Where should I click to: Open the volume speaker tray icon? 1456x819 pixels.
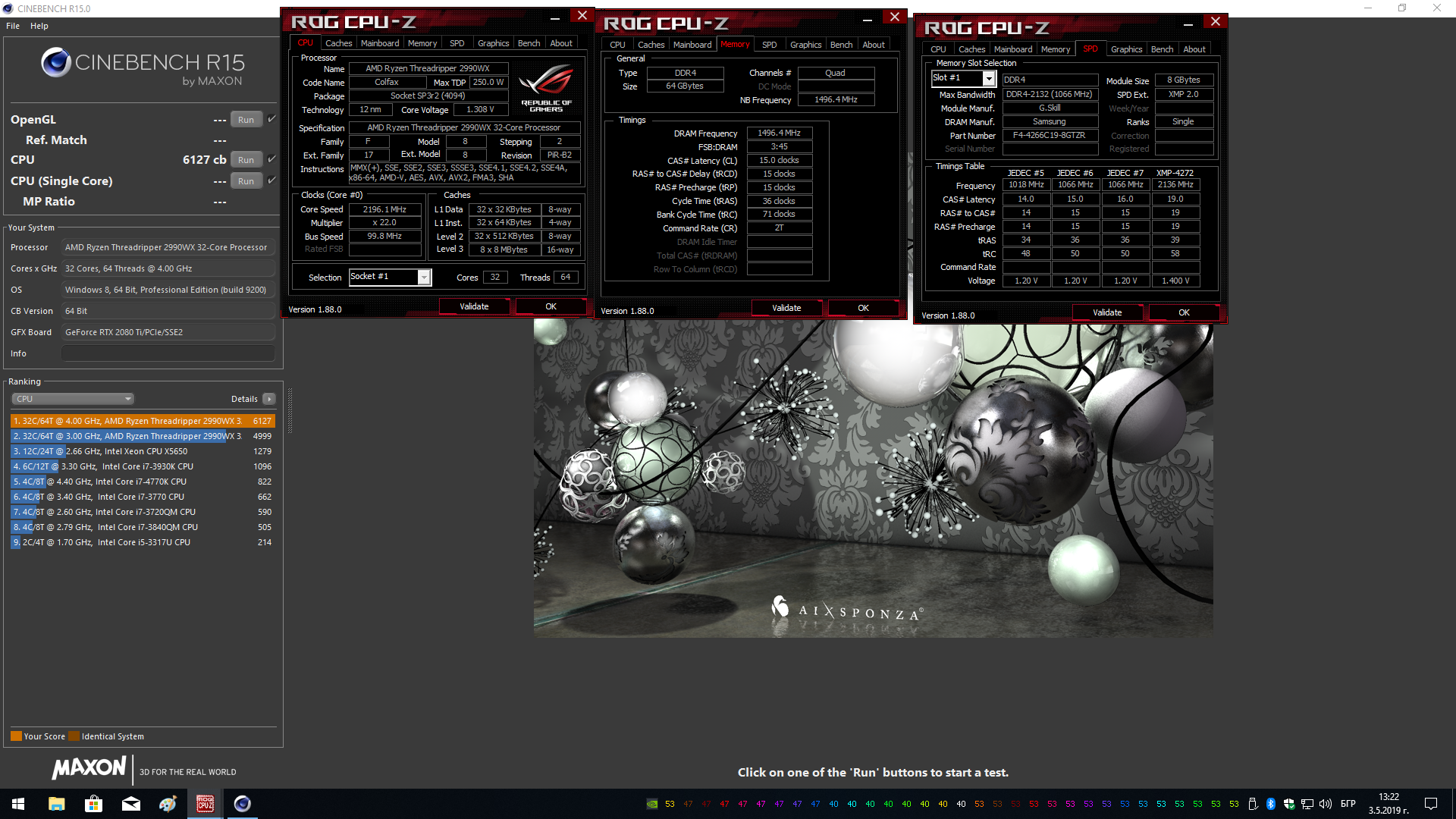pos(1326,804)
